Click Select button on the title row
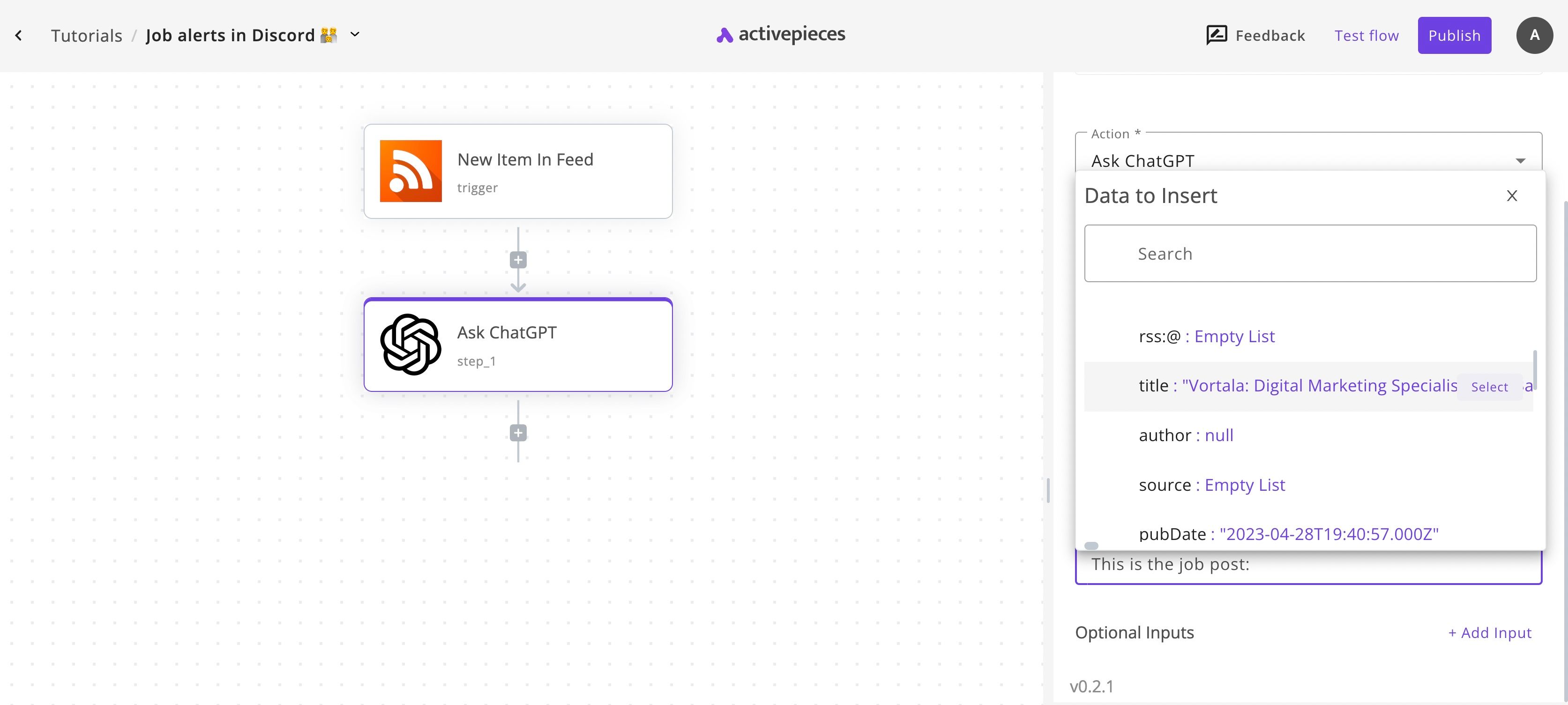 pos(1489,387)
